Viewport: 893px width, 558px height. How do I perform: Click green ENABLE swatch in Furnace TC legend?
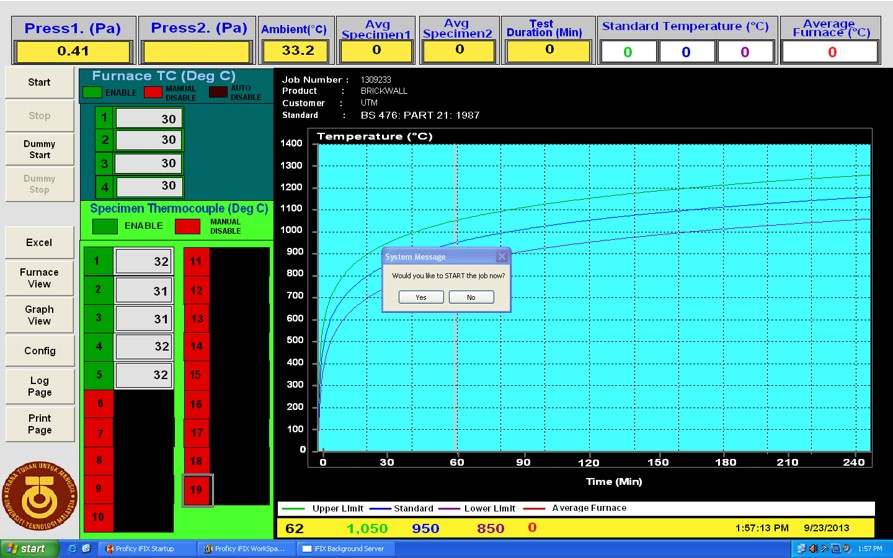[x=92, y=92]
